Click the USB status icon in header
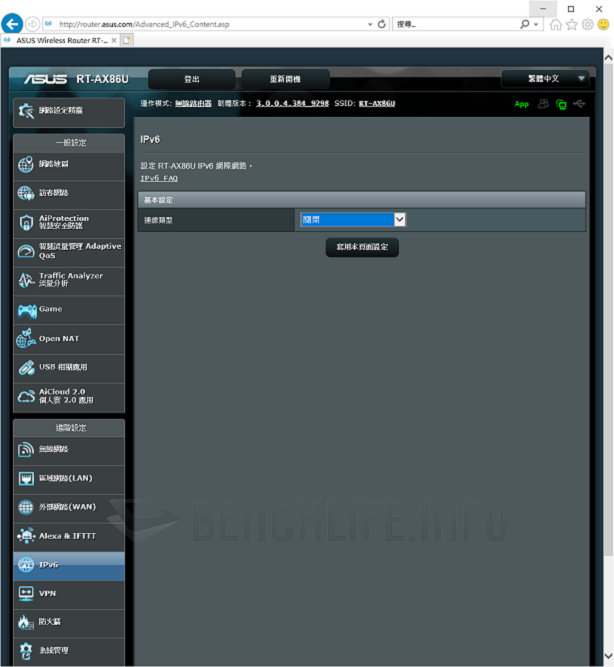Viewport: 614px width, 667px height. (579, 103)
